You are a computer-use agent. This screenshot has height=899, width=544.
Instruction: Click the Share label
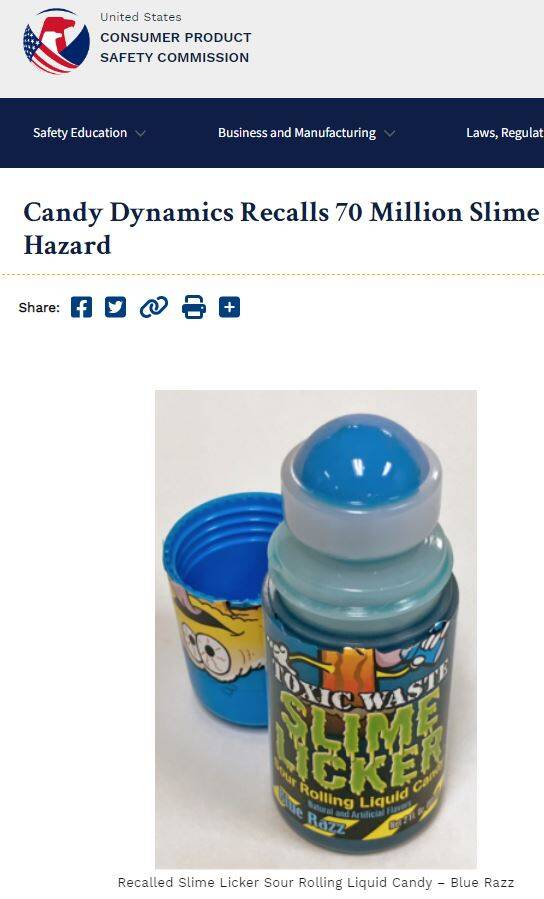click(39, 307)
